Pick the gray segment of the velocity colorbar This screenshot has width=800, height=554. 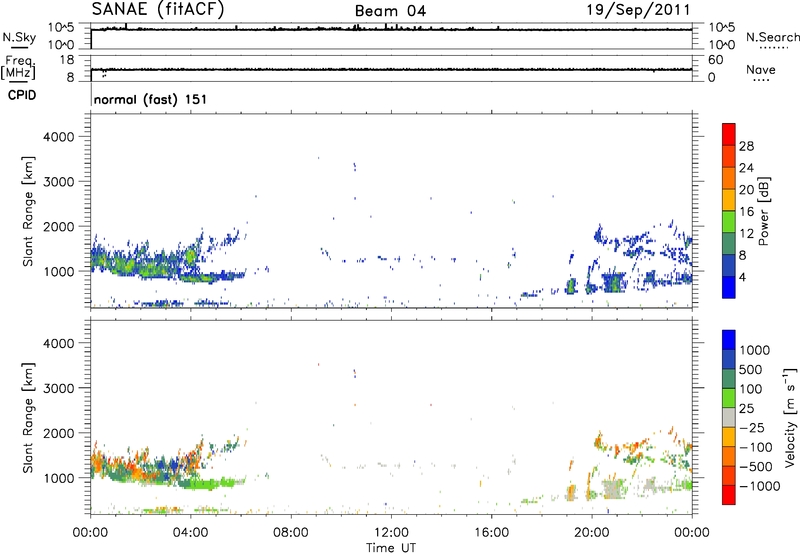point(729,418)
